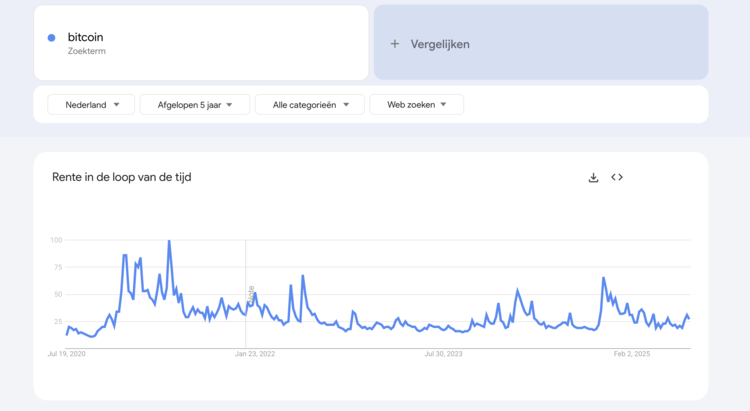Screen dimensions: 750x411
Task: Click the caret next to Alle categorieën
Action: click(x=346, y=105)
